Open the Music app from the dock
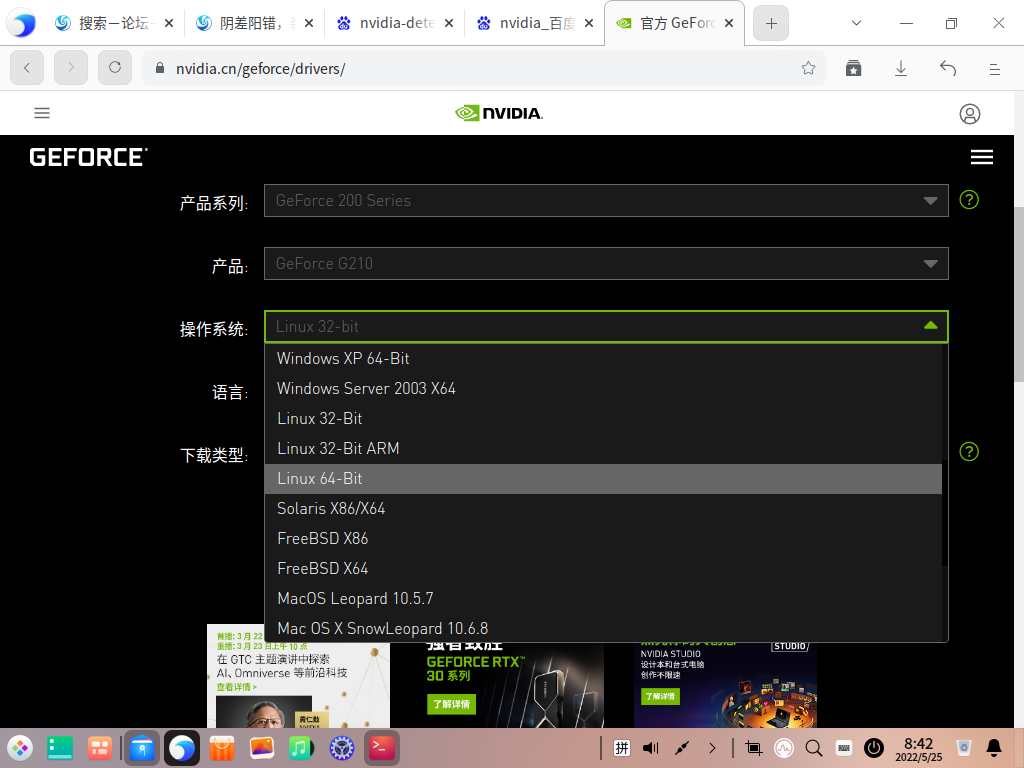This screenshot has height=768, width=1024. coord(301,747)
